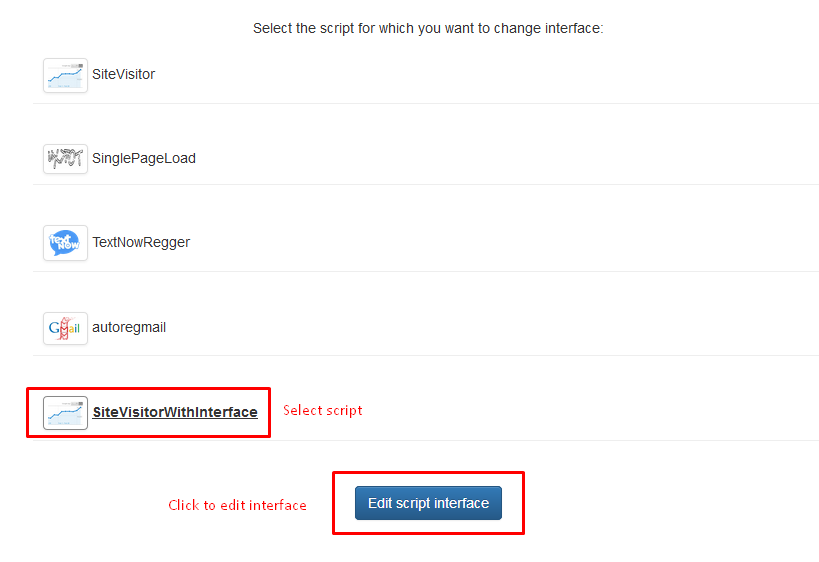Image resolution: width=819 pixels, height=562 pixels.
Task: Click the autoregmail Gmail icon
Action: coord(65,327)
